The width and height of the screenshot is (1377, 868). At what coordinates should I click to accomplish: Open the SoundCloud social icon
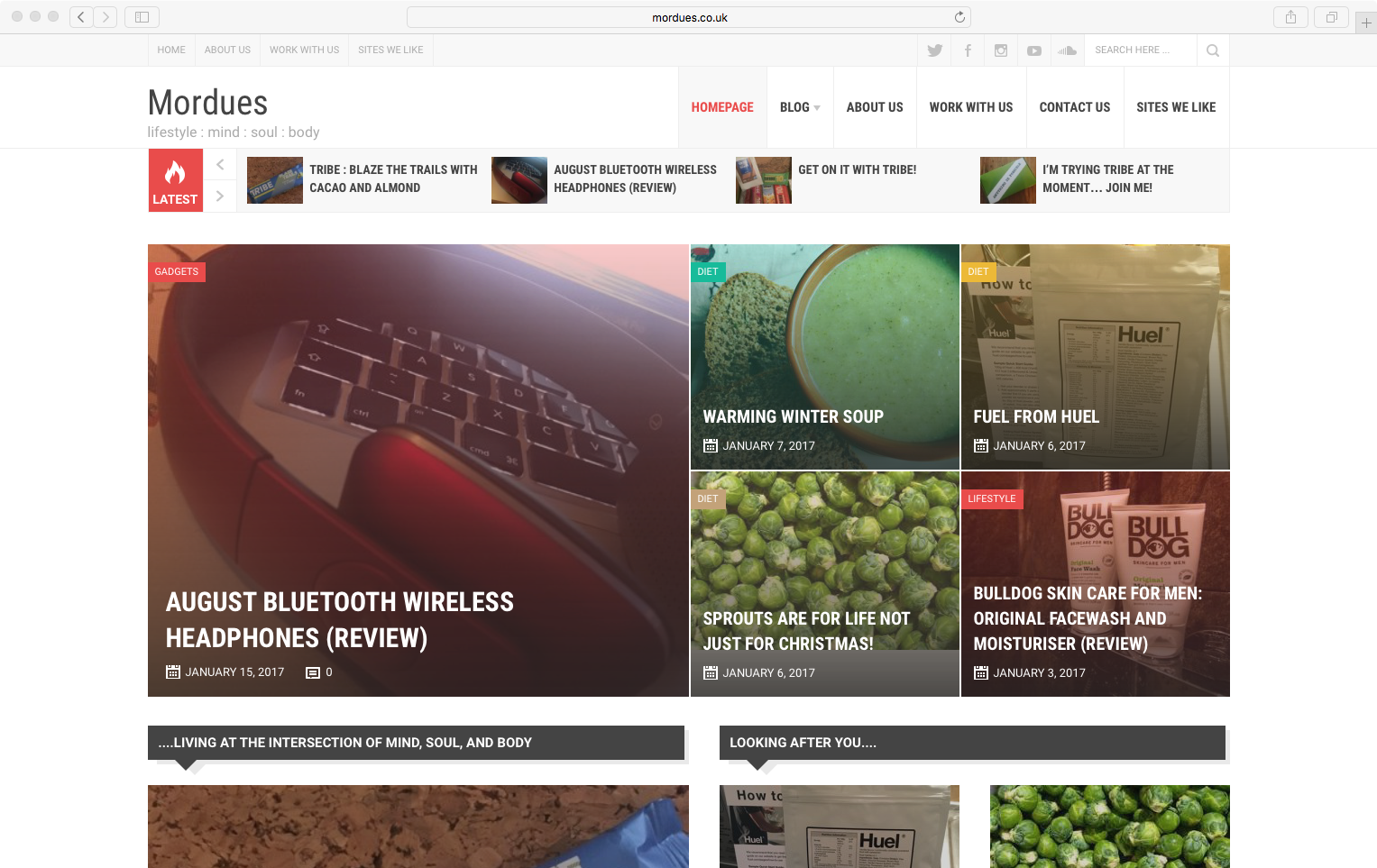pos(1068,50)
